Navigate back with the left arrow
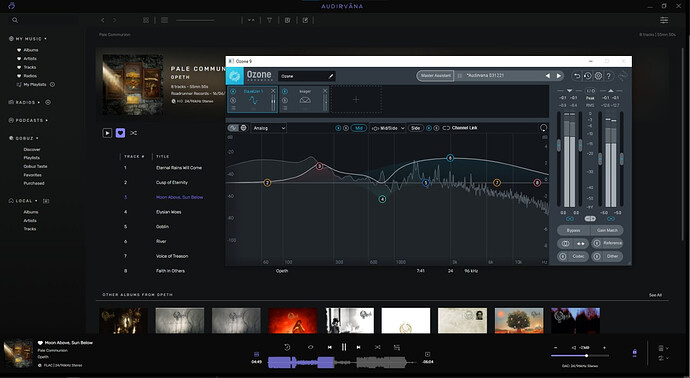The width and height of the screenshot is (690, 378). pyautogui.click(x=103, y=20)
